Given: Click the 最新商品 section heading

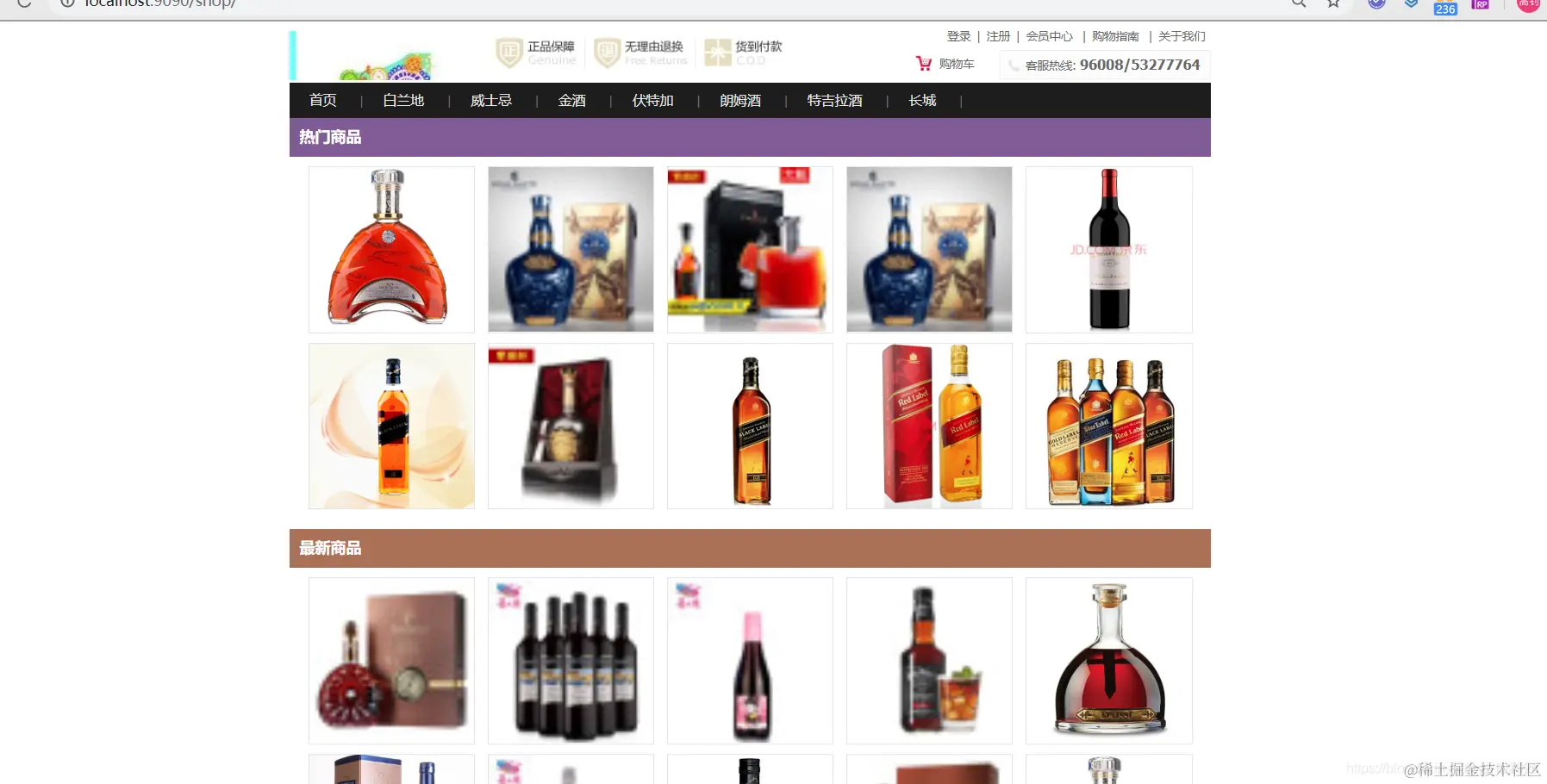Looking at the screenshot, I should pyautogui.click(x=330, y=548).
